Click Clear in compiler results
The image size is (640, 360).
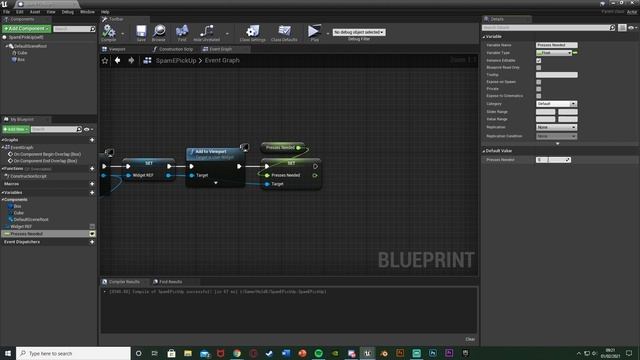point(470,339)
